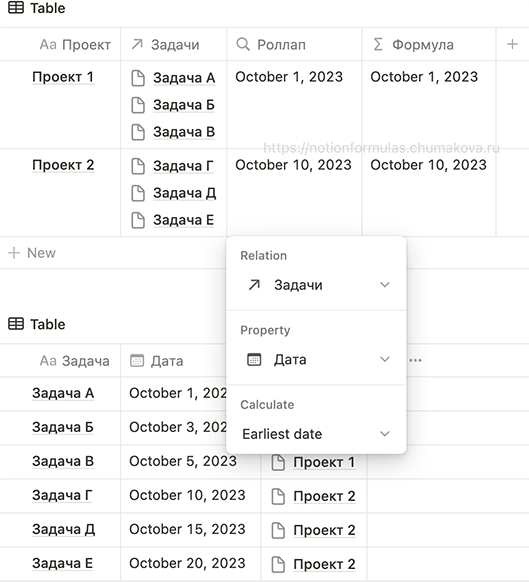Screen dimensions: 529x582
Task: Click the October 5, 2023 date cell
Action: coord(190,461)
